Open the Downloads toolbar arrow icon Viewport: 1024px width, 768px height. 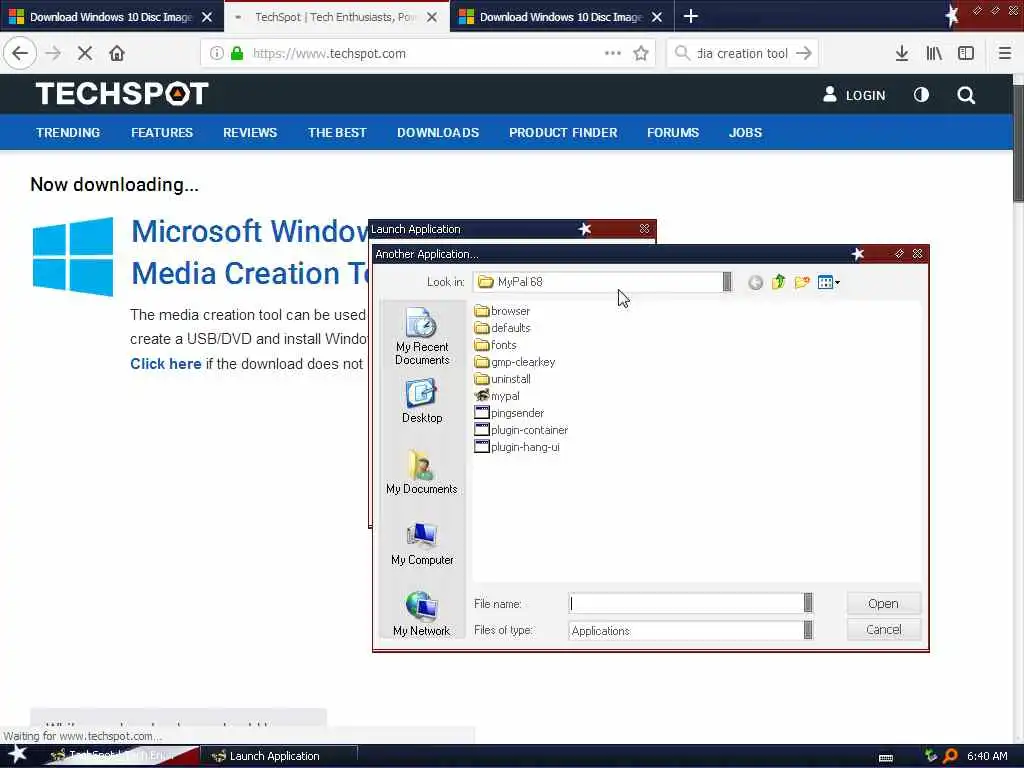tap(902, 54)
